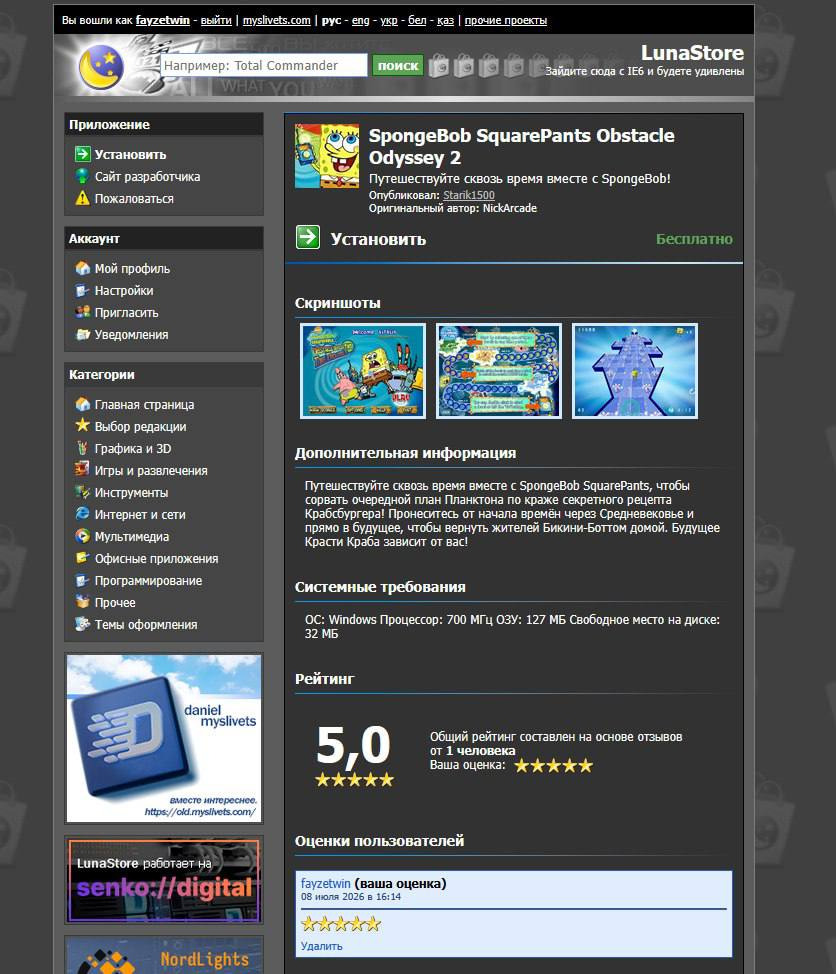Click the star icon next to Выбор редакции
The width and height of the screenshot is (836, 974).
(x=83, y=426)
